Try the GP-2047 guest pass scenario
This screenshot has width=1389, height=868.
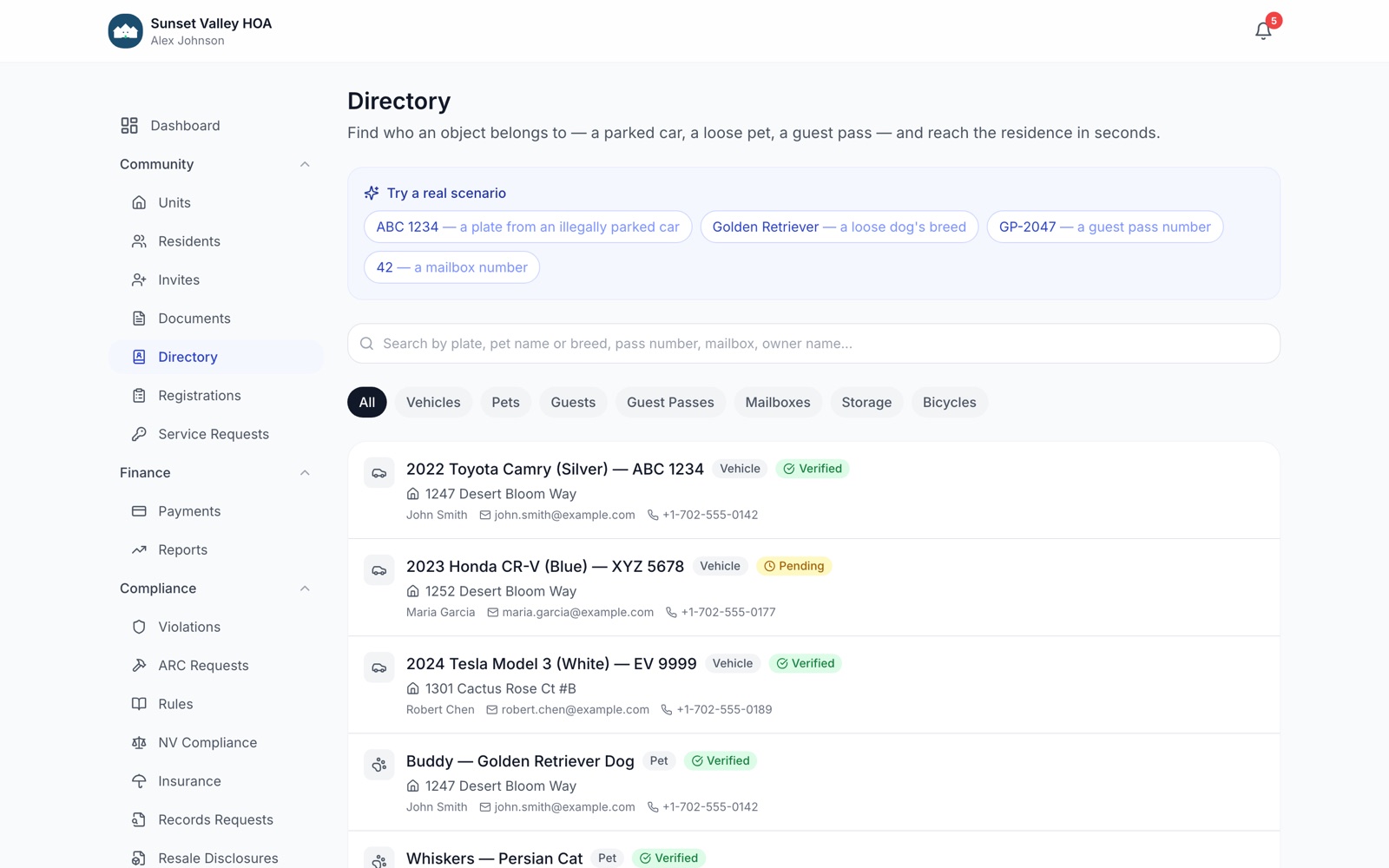(1105, 227)
